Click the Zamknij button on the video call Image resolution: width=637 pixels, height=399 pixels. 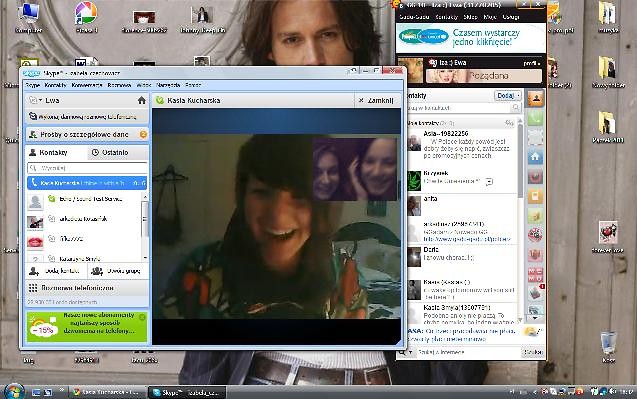376,100
